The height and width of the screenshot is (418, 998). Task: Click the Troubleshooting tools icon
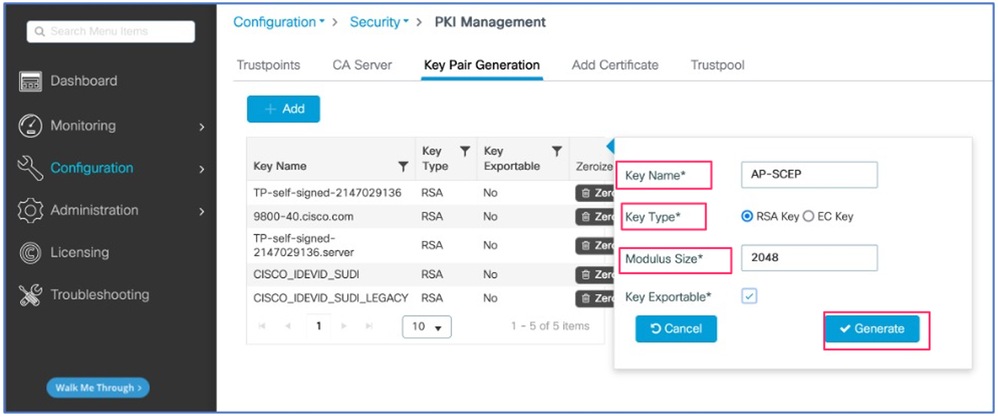pyautogui.click(x=31, y=295)
